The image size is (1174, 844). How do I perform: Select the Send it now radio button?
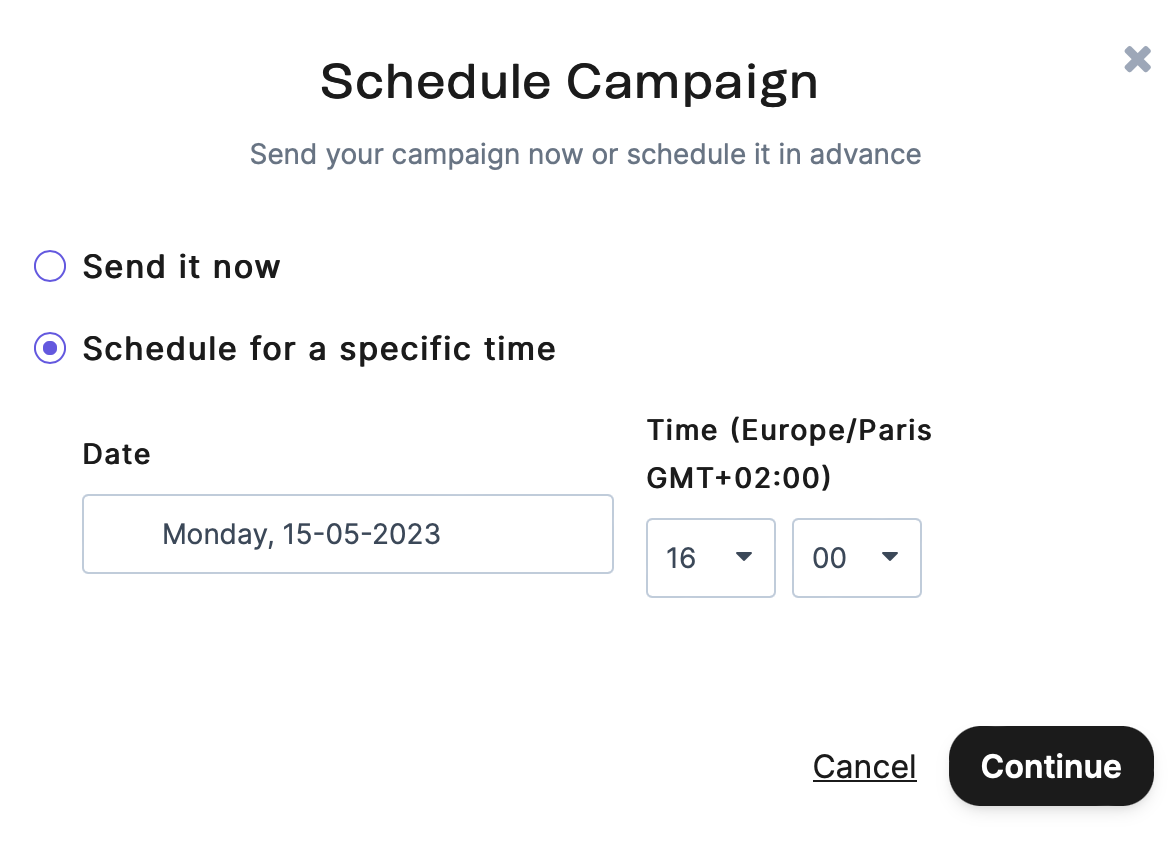[x=49, y=266]
